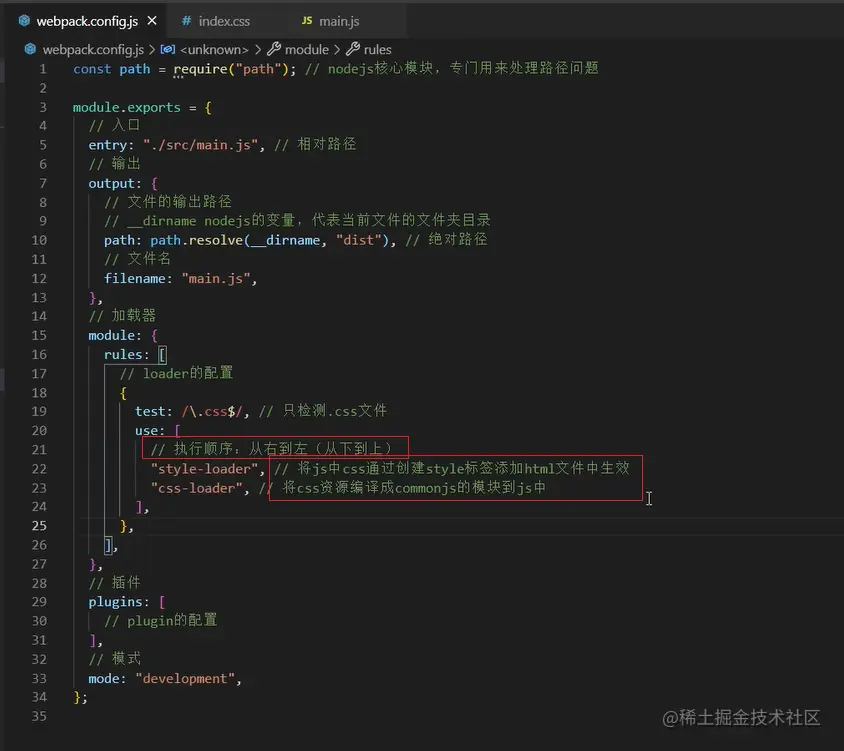Expand breadcrumb chevron after webpack.config.js
Screen dimensions: 844x751
click(x=152, y=50)
